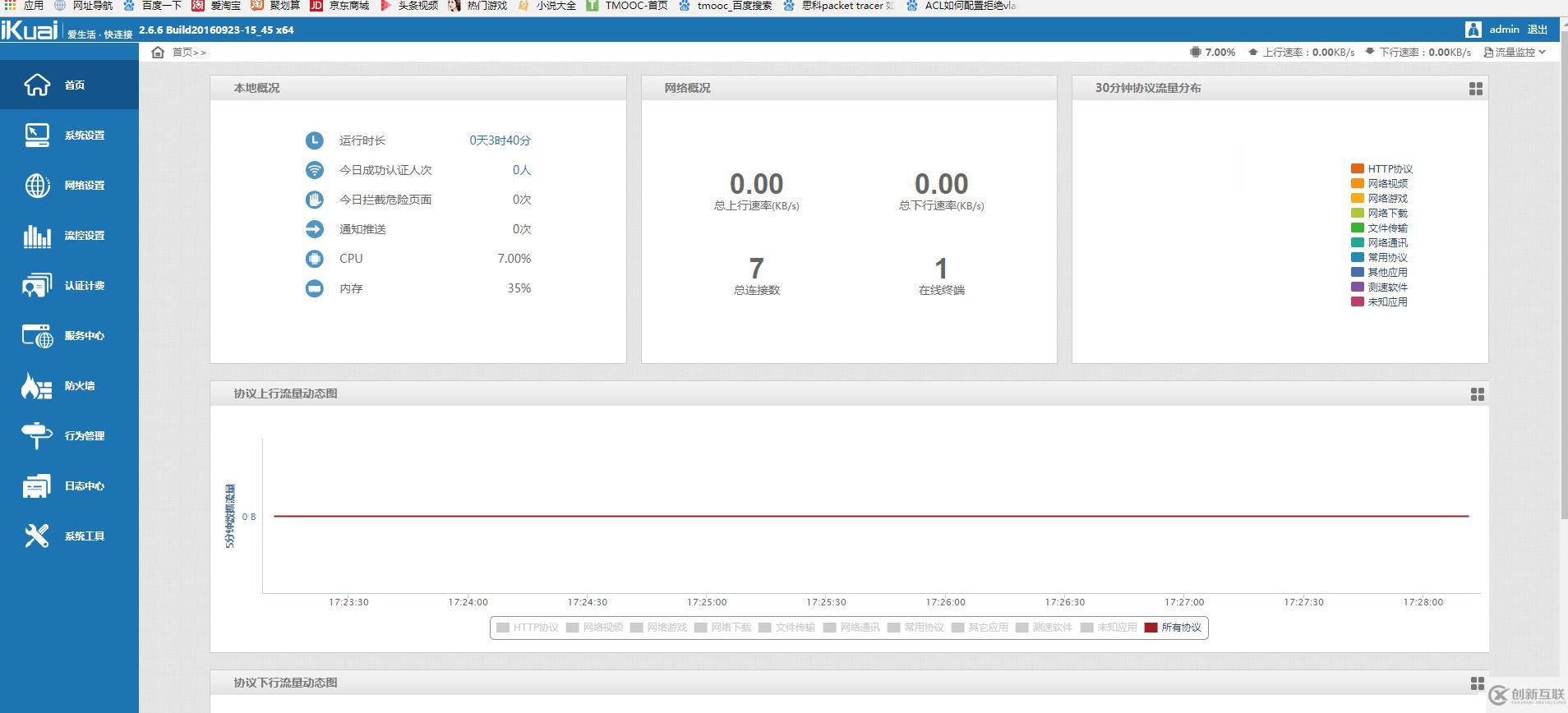The height and width of the screenshot is (713, 1568).
Task: Open 系统设置 monitor icon in sidebar
Action: [x=37, y=135]
